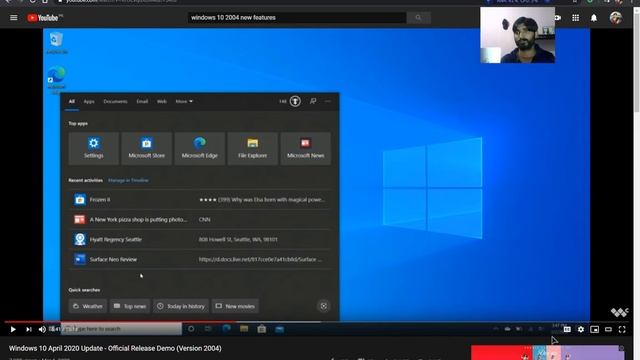The width and height of the screenshot is (640, 360).
Task: Click the rewards medal icon in search panel
Action: coord(295,101)
